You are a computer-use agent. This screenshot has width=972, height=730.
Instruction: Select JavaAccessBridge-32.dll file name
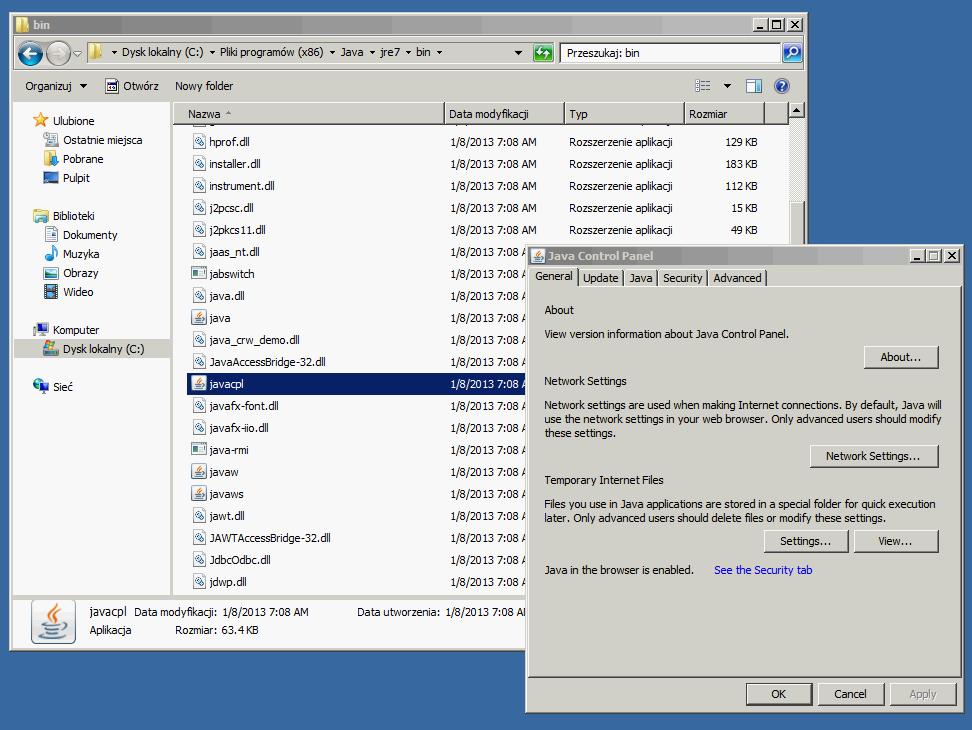coord(267,362)
